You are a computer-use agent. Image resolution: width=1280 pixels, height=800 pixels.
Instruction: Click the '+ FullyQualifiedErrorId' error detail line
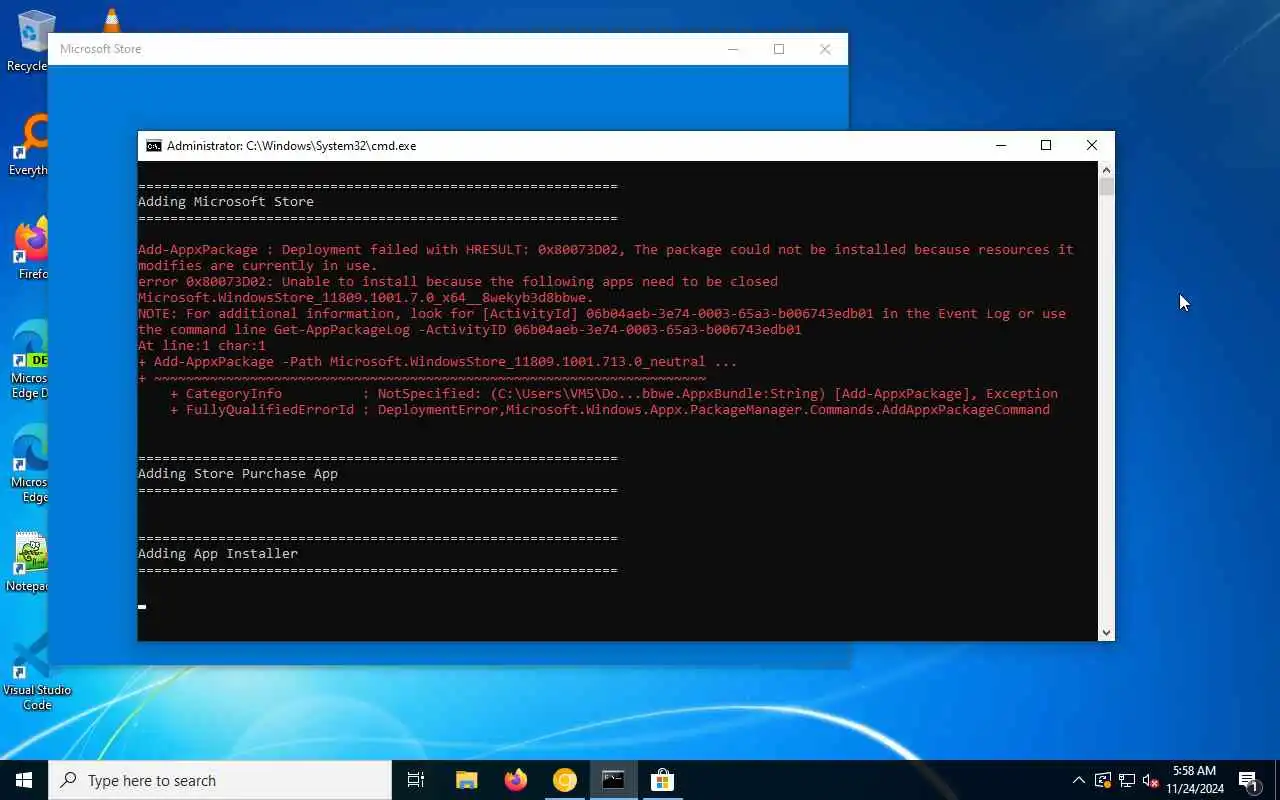pos(610,410)
